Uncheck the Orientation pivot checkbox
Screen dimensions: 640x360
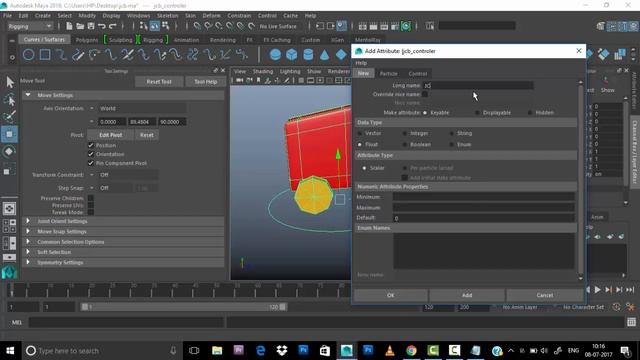pos(91,154)
